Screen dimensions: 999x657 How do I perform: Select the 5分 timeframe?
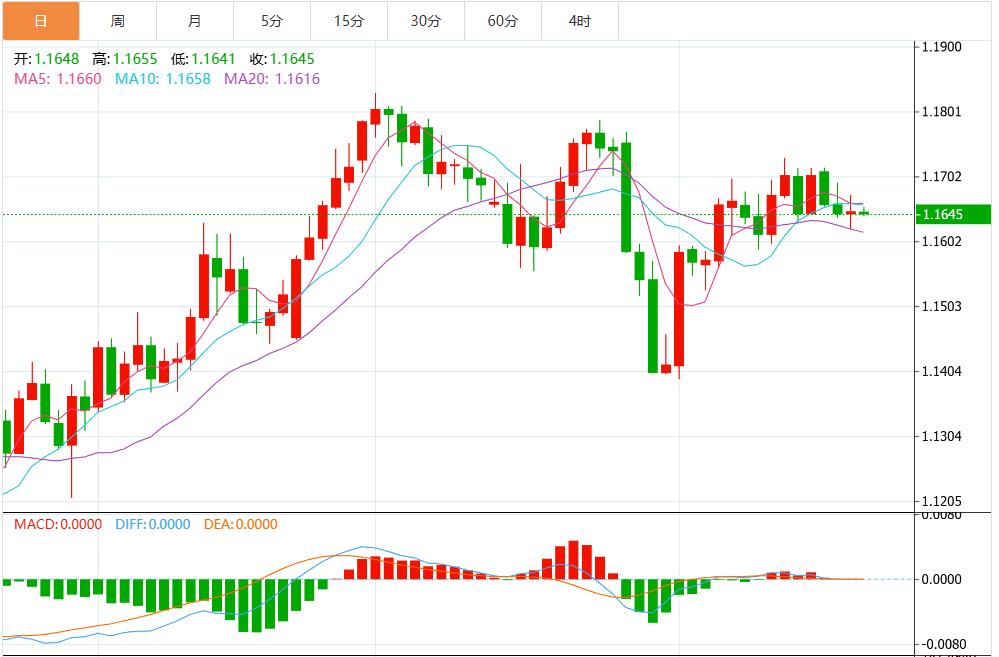click(272, 20)
